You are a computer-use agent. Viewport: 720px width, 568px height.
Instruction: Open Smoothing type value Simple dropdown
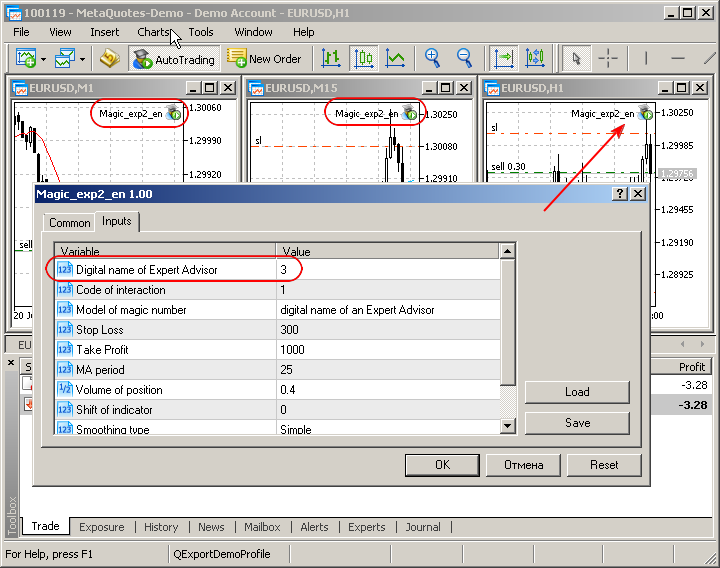coord(388,428)
